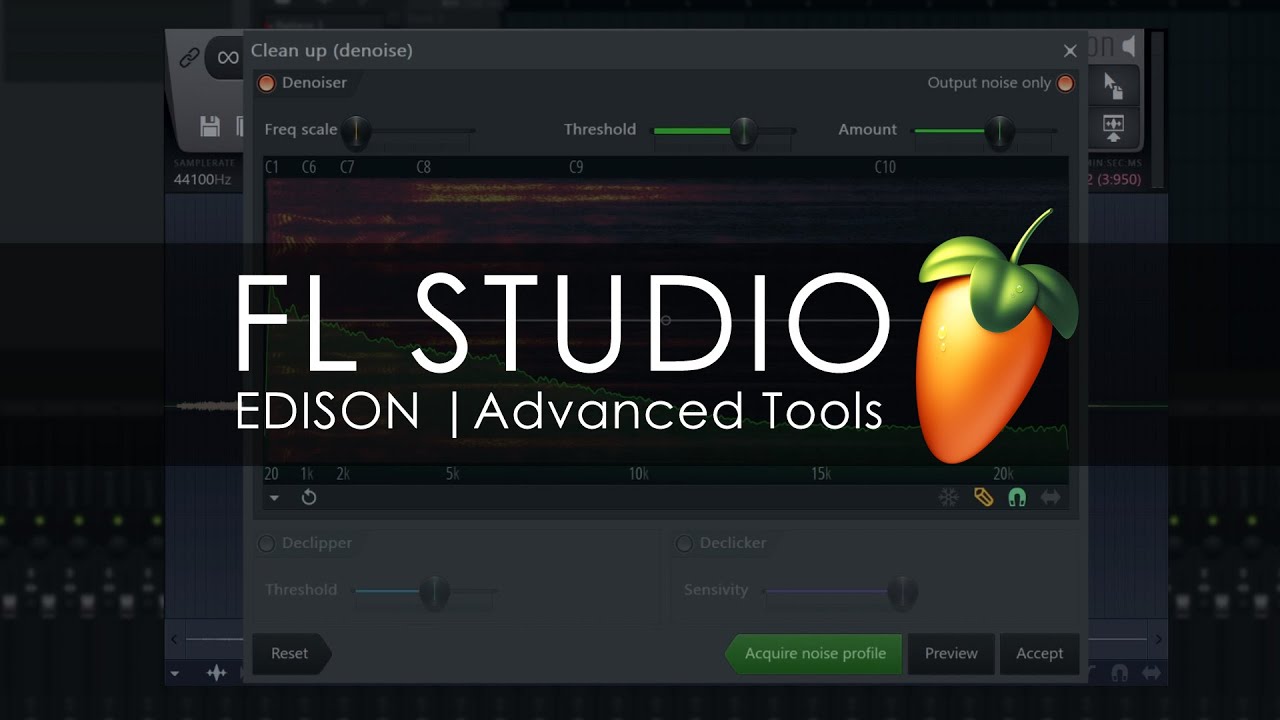Click the C8 note label on spectrum

pos(423,167)
